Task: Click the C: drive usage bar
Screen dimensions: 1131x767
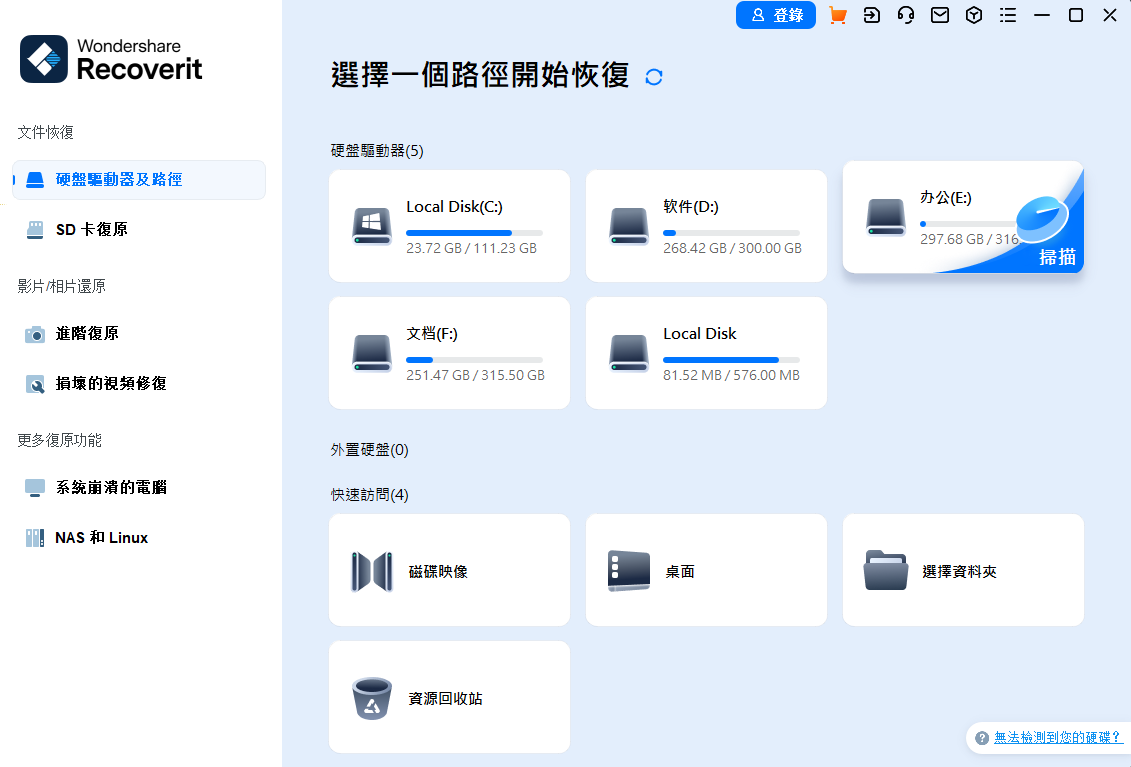Action: pos(474,233)
